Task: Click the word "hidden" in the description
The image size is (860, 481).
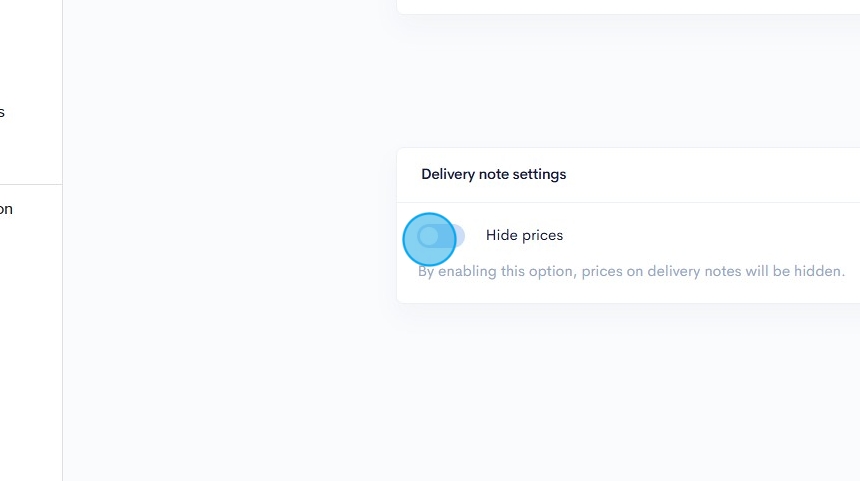Action: tap(819, 271)
